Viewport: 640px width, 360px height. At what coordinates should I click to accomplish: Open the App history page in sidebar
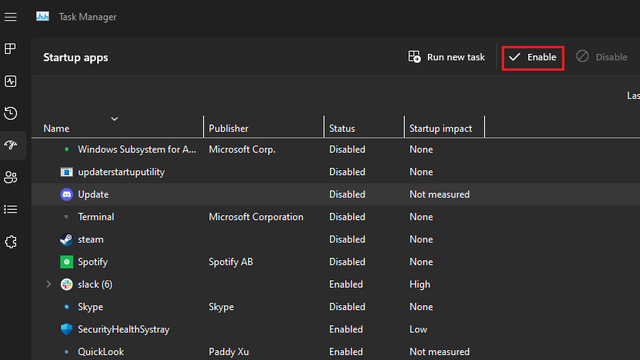(x=11, y=113)
